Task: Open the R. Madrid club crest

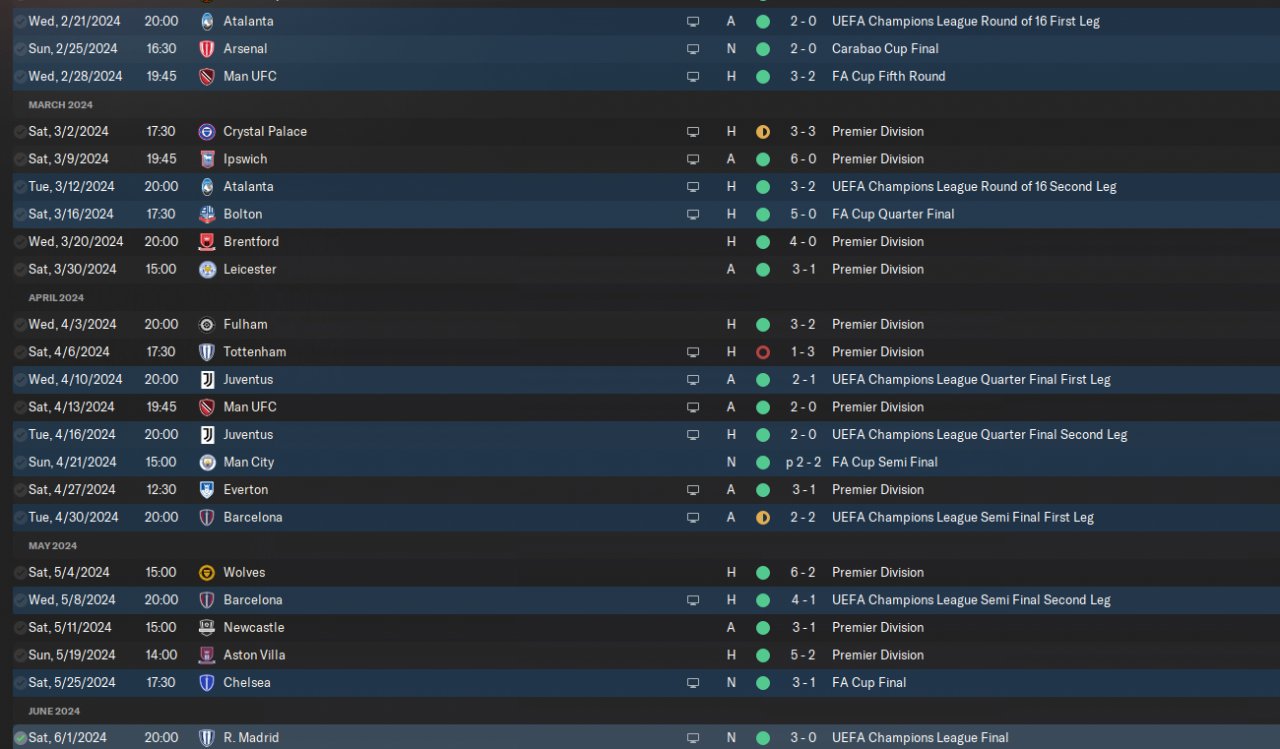Action: pyautogui.click(x=207, y=738)
